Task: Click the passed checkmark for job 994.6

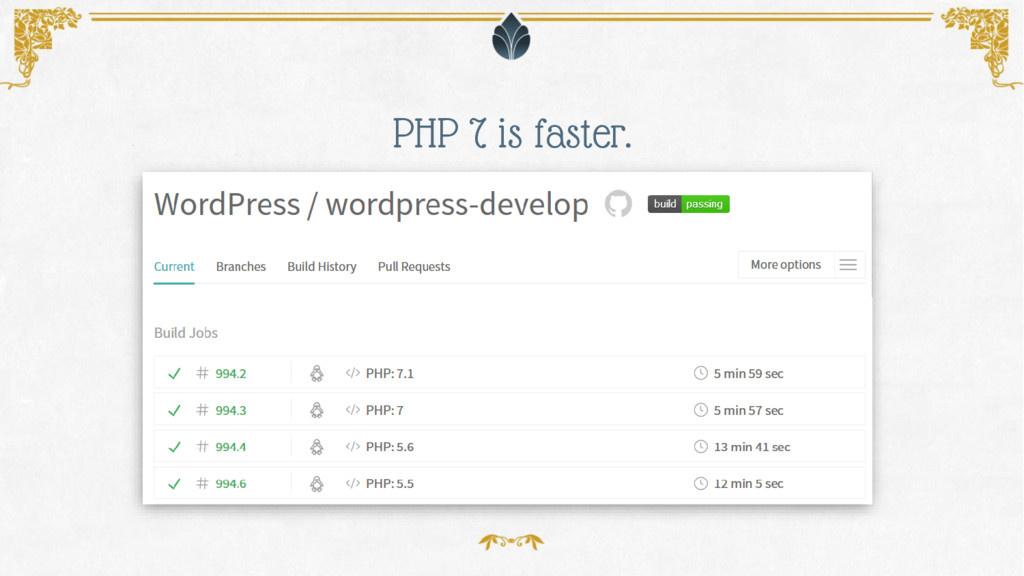Action: coord(174,483)
